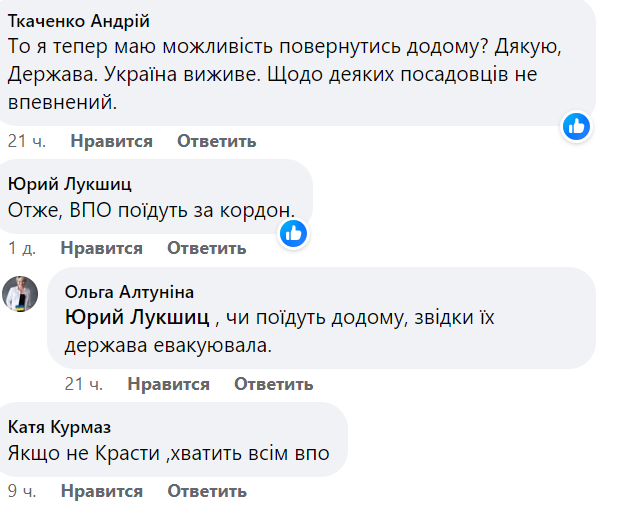Click the 21 ч. timestamp under Ольга's reply
This screenshot has width=629, height=505.
pyautogui.click(x=83, y=384)
